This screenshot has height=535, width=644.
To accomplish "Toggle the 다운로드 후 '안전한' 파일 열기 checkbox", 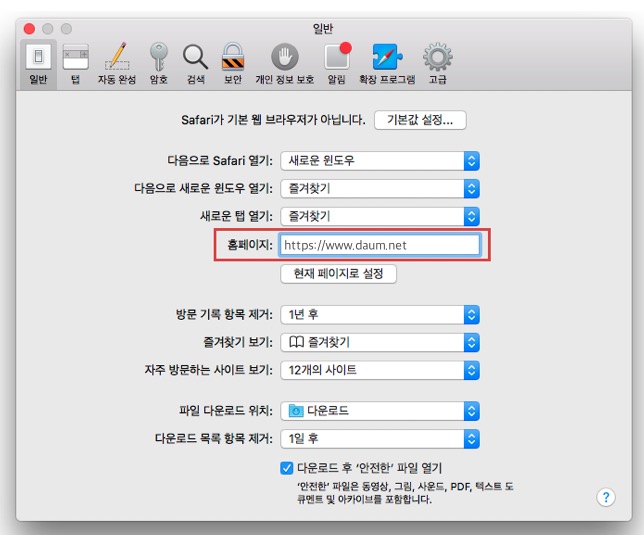I will (286, 468).
